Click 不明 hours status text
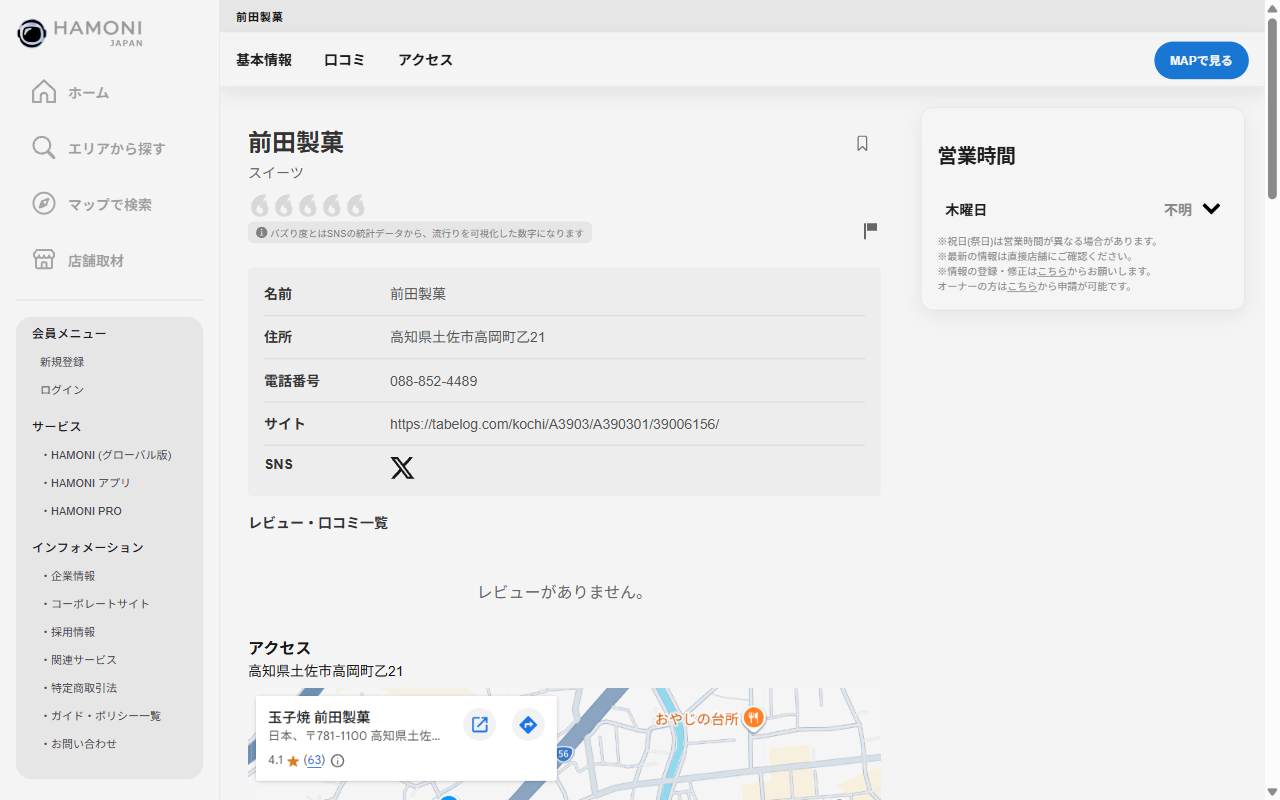1280x800 pixels. 1178,210
